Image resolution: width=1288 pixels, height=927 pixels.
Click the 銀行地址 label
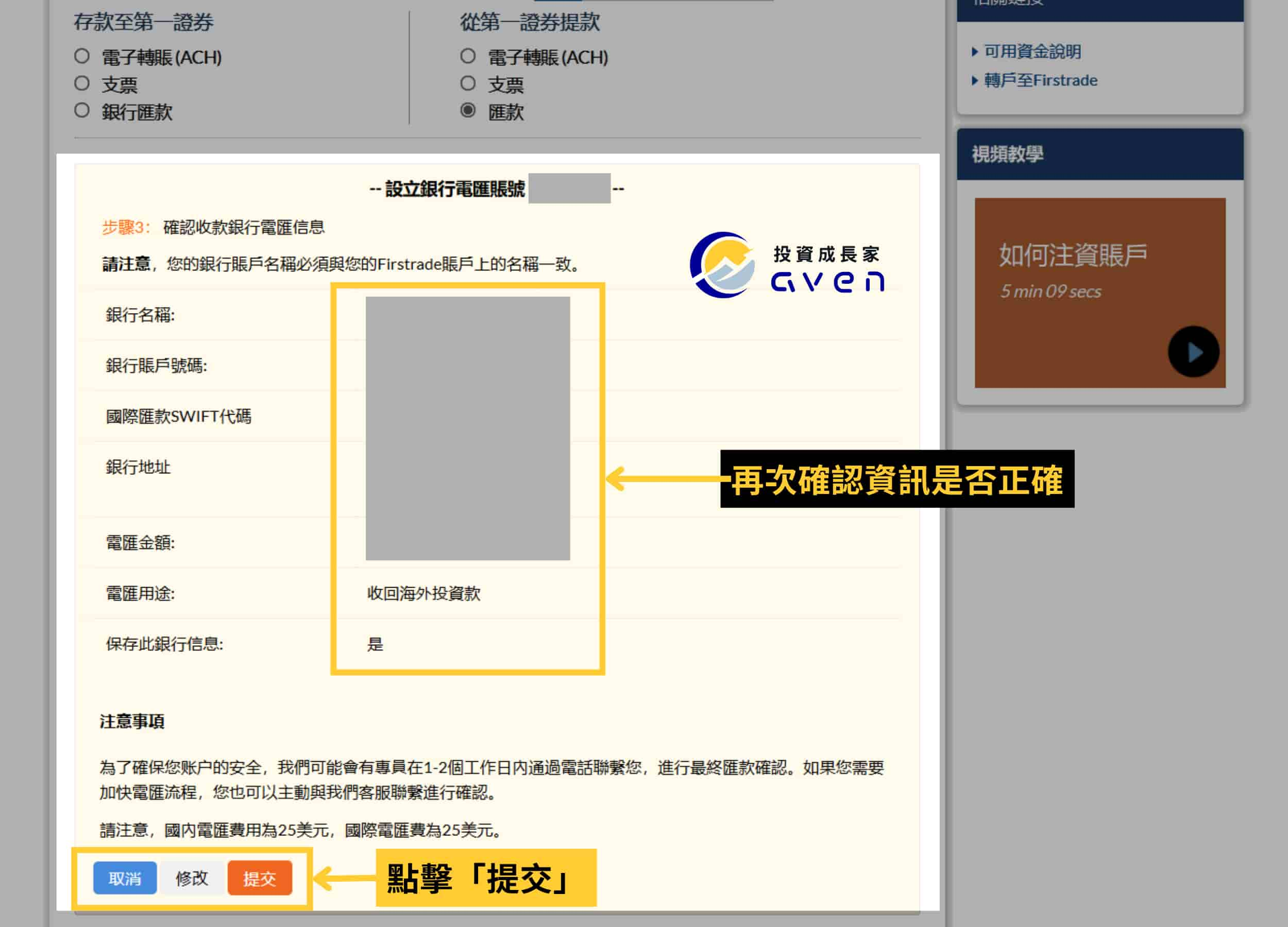[x=138, y=467]
